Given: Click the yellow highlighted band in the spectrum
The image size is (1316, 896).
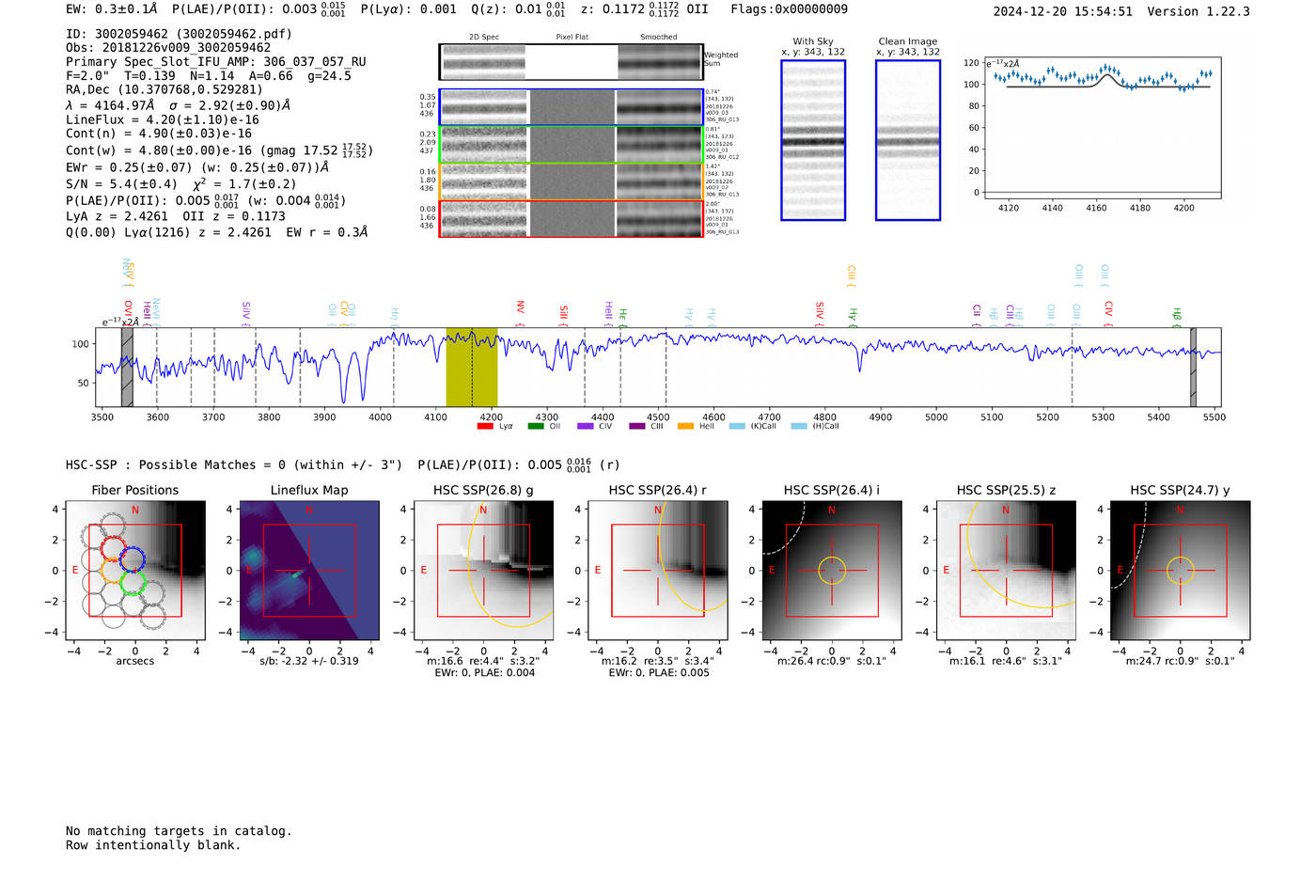Looking at the screenshot, I should pos(472,367).
